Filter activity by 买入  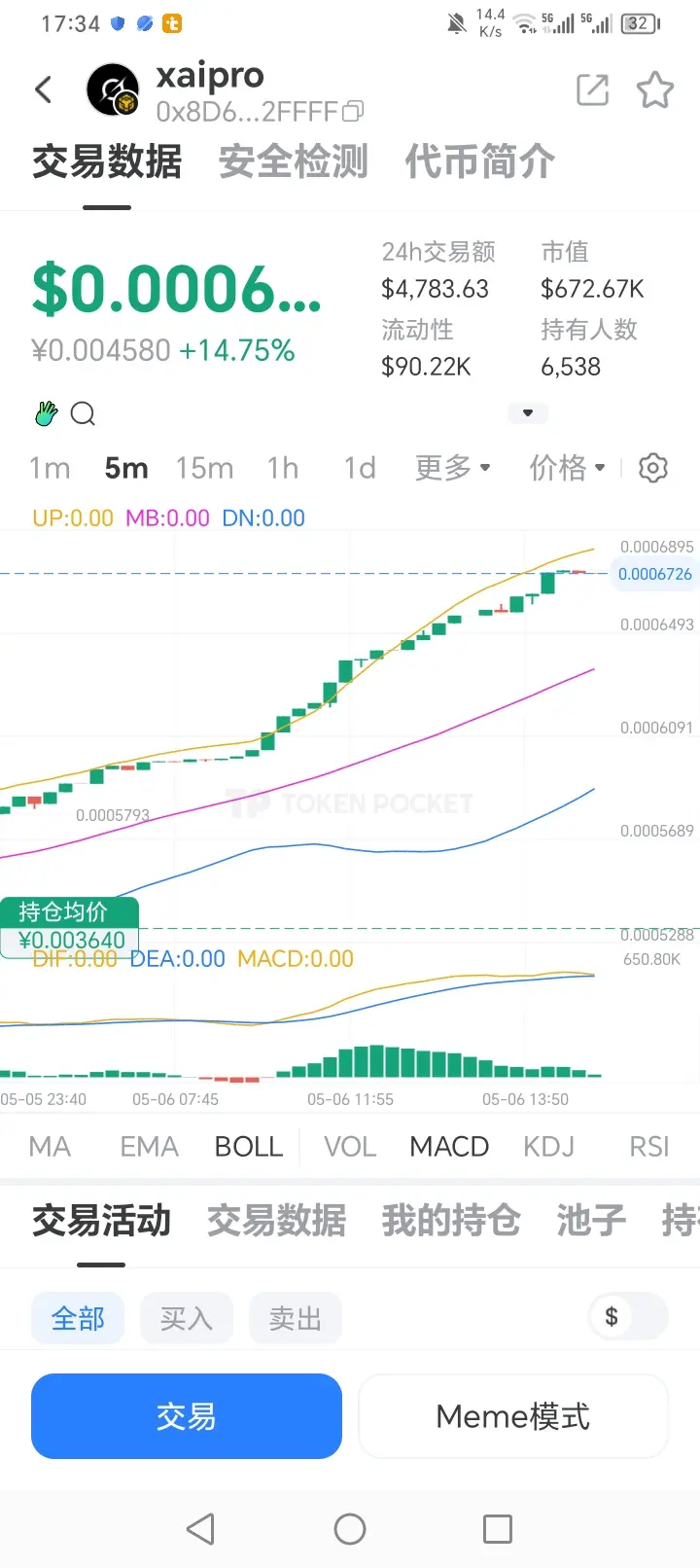pos(187,1318)
